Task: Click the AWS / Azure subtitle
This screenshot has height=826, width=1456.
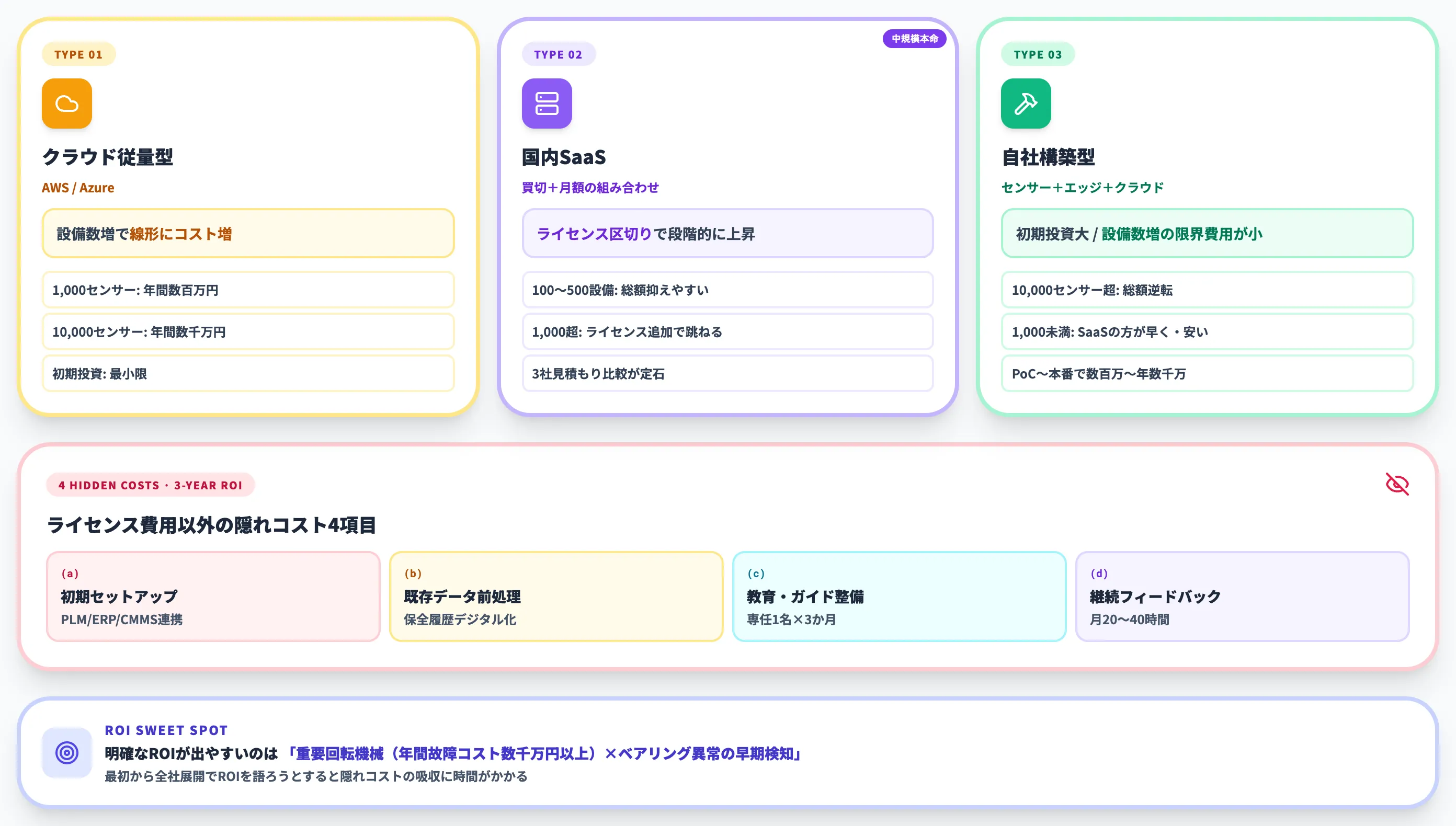Action: point(78,188)
